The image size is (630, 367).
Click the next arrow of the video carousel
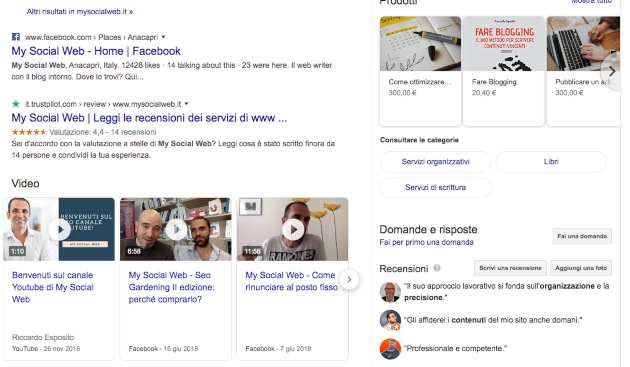tap(349, 279)
